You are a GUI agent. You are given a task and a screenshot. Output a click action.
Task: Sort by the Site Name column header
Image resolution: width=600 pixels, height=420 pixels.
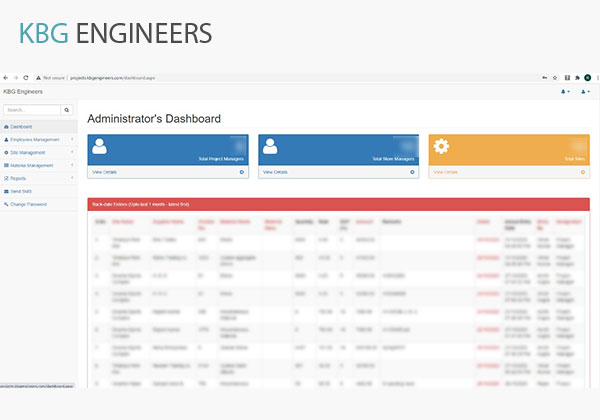pos(123,221)
